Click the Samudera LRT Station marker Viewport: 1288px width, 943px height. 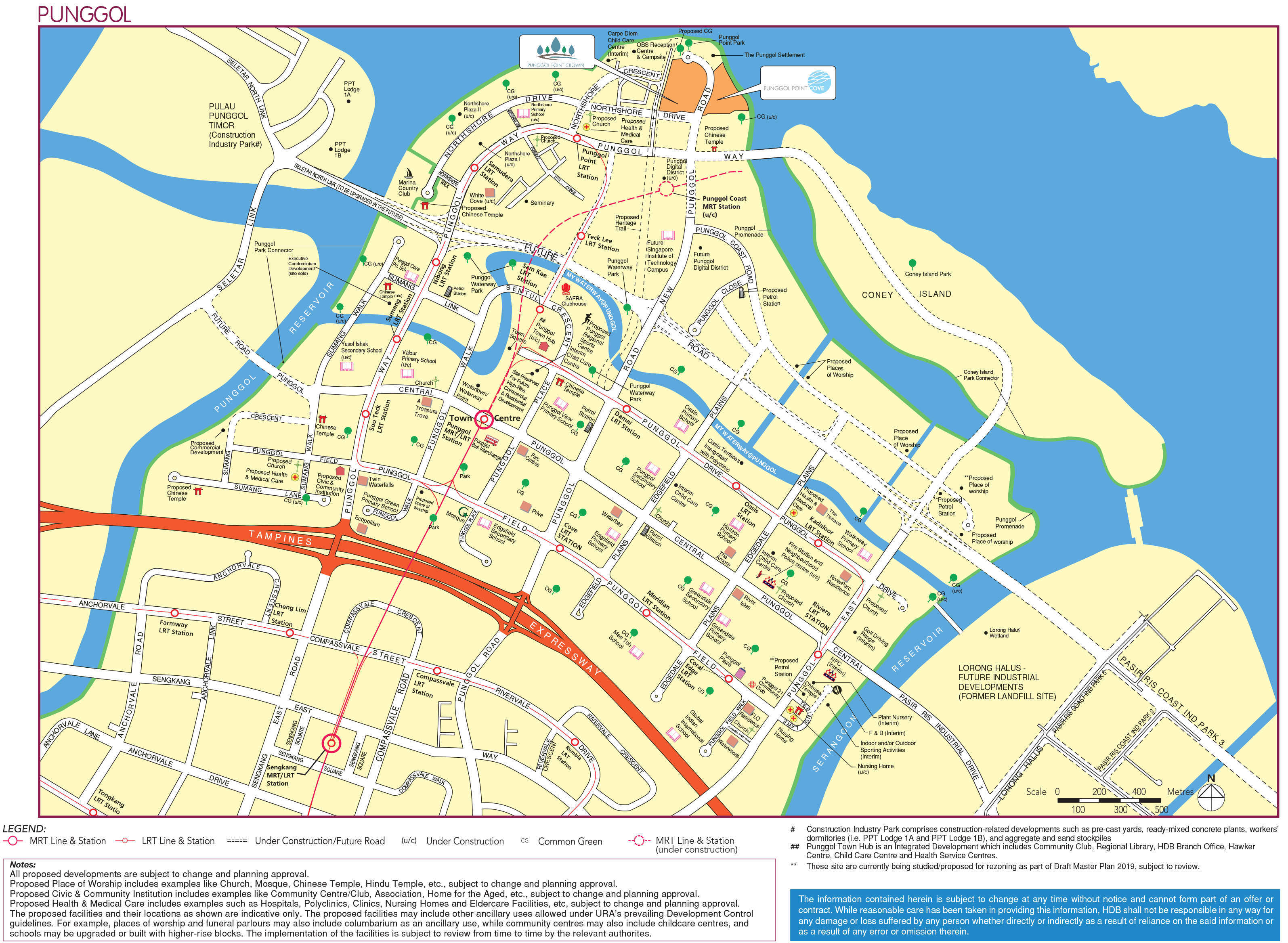pos(474,168)
